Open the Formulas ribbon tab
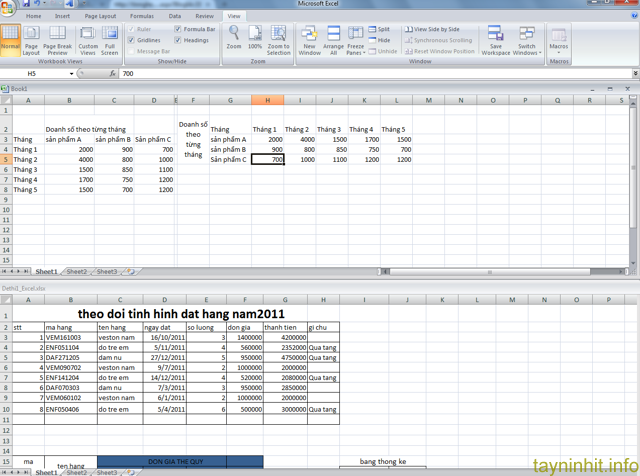The image size is (640, 476). click(x=142, y=17)
